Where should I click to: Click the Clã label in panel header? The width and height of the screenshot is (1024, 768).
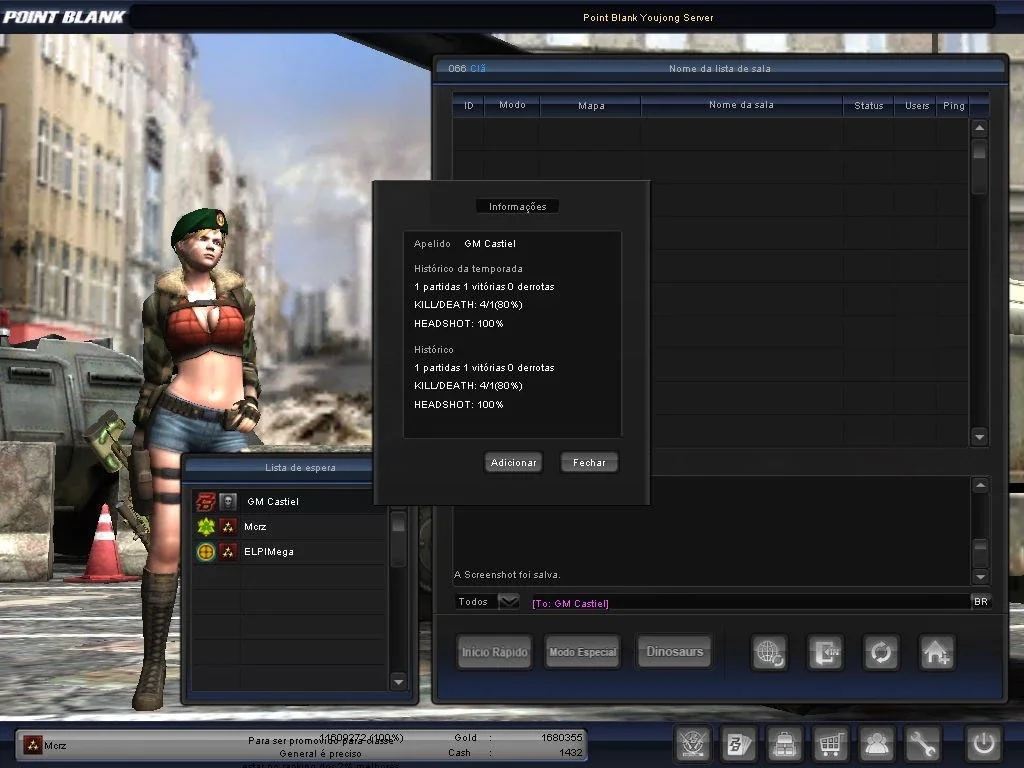click(477, 68)
